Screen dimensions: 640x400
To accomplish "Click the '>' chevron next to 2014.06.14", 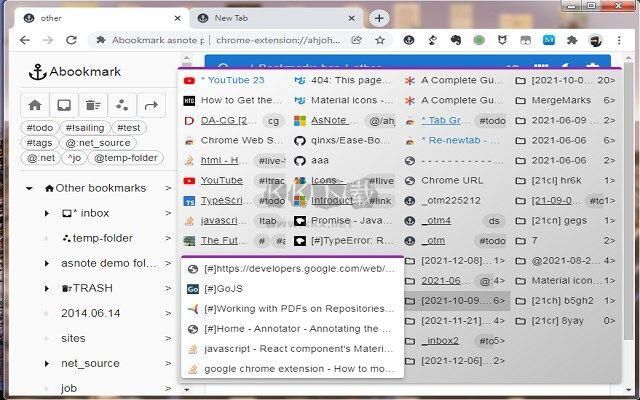I will pos(168,313).
